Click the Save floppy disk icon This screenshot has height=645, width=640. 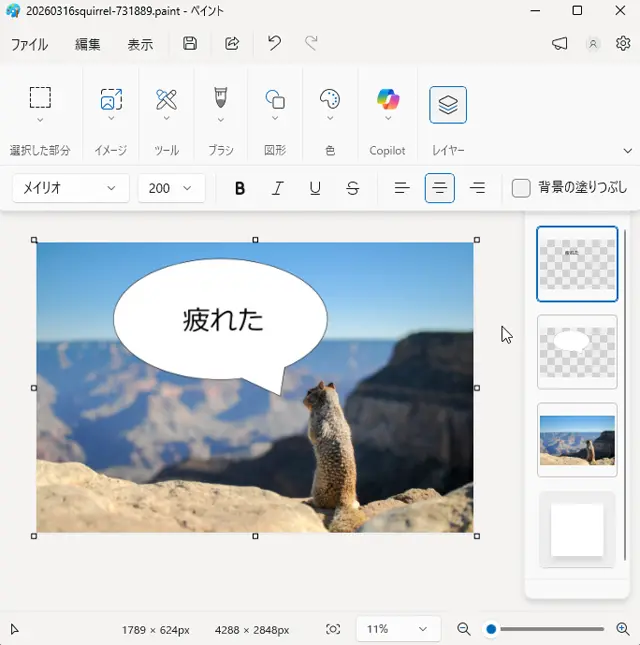190,44
